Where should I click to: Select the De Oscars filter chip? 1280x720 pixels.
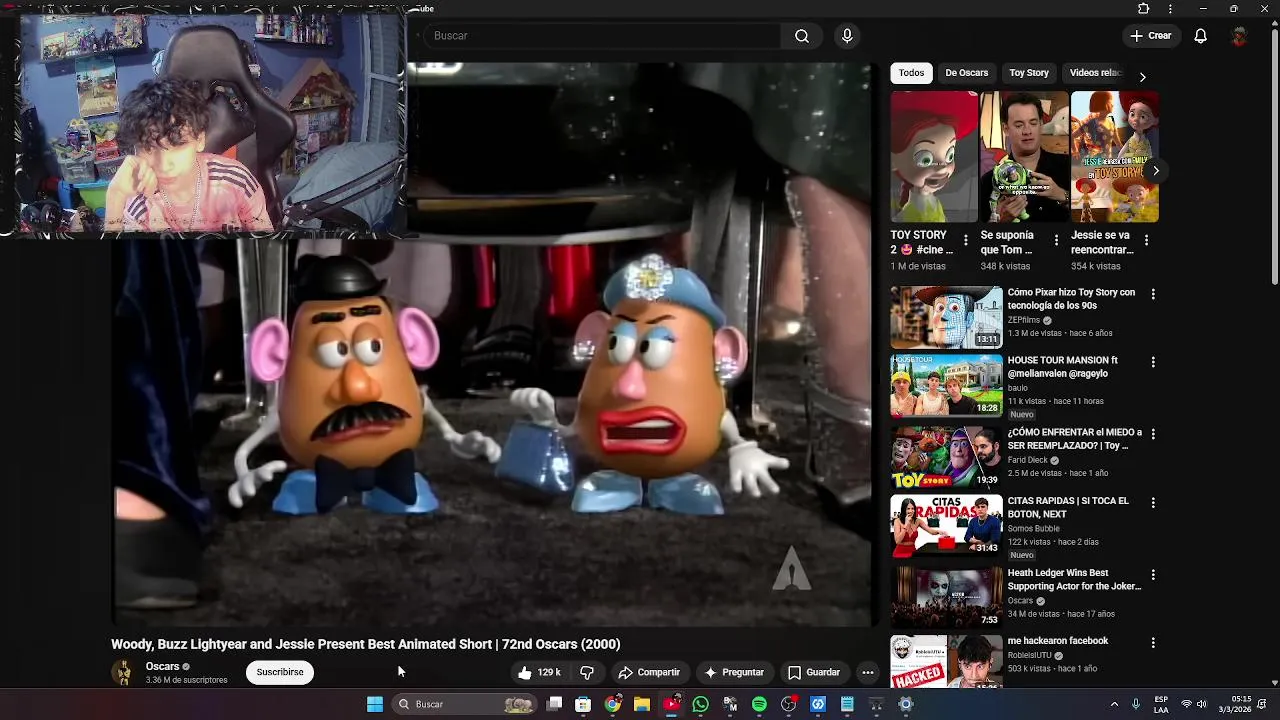point(967,73)
